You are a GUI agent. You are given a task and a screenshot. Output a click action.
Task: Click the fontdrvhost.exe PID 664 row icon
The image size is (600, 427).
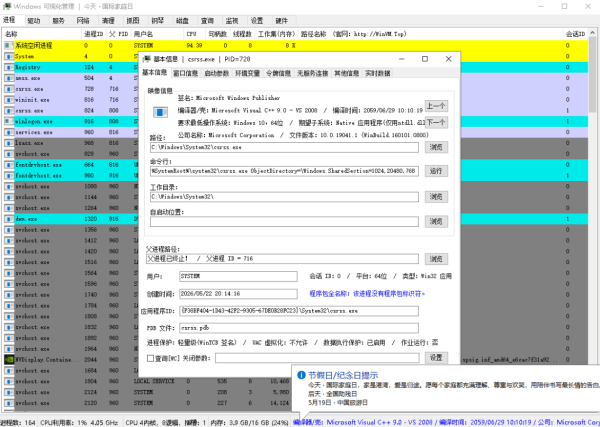click(9, 165)
